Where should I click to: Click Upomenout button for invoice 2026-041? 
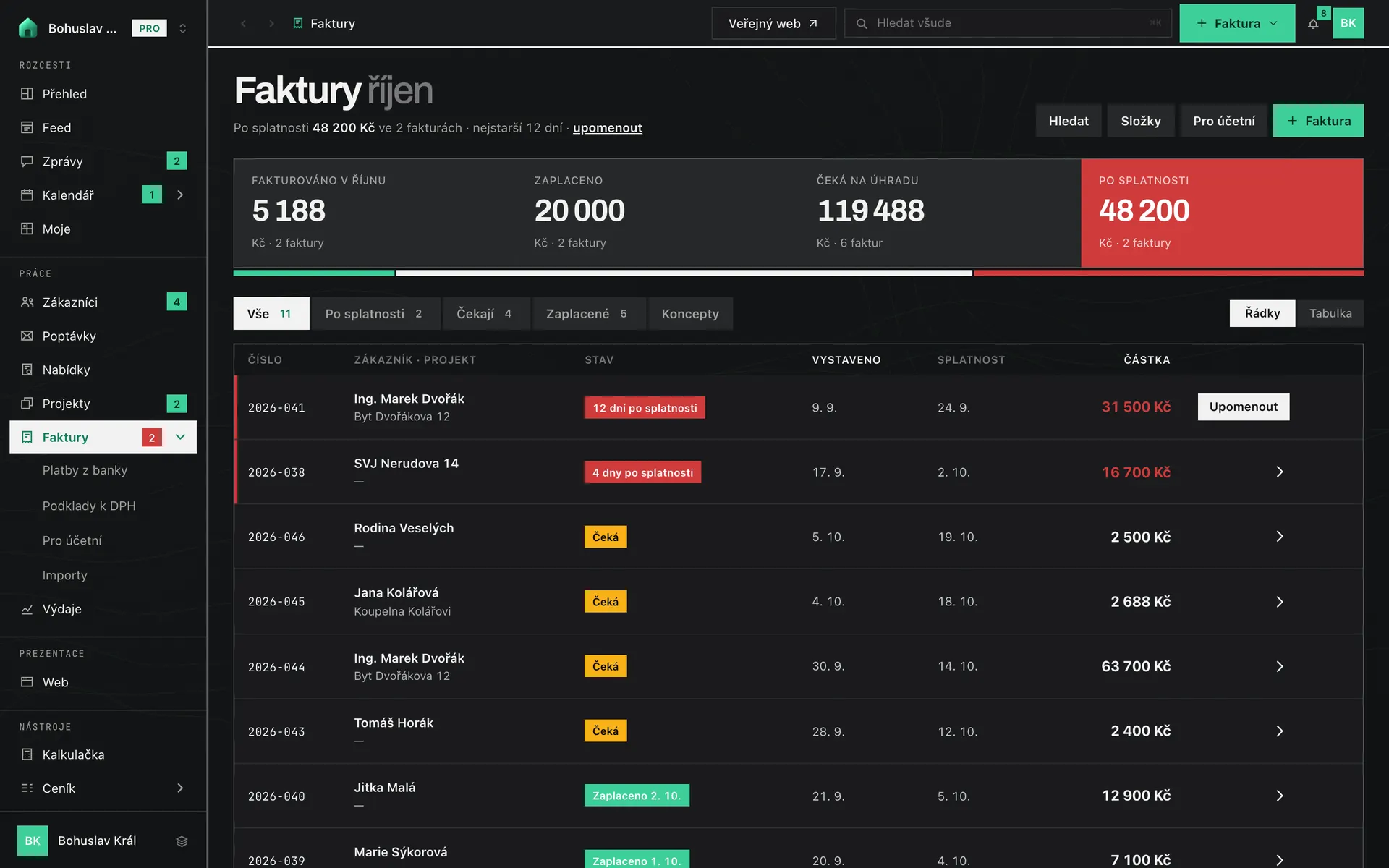[x=1243, y=407]
